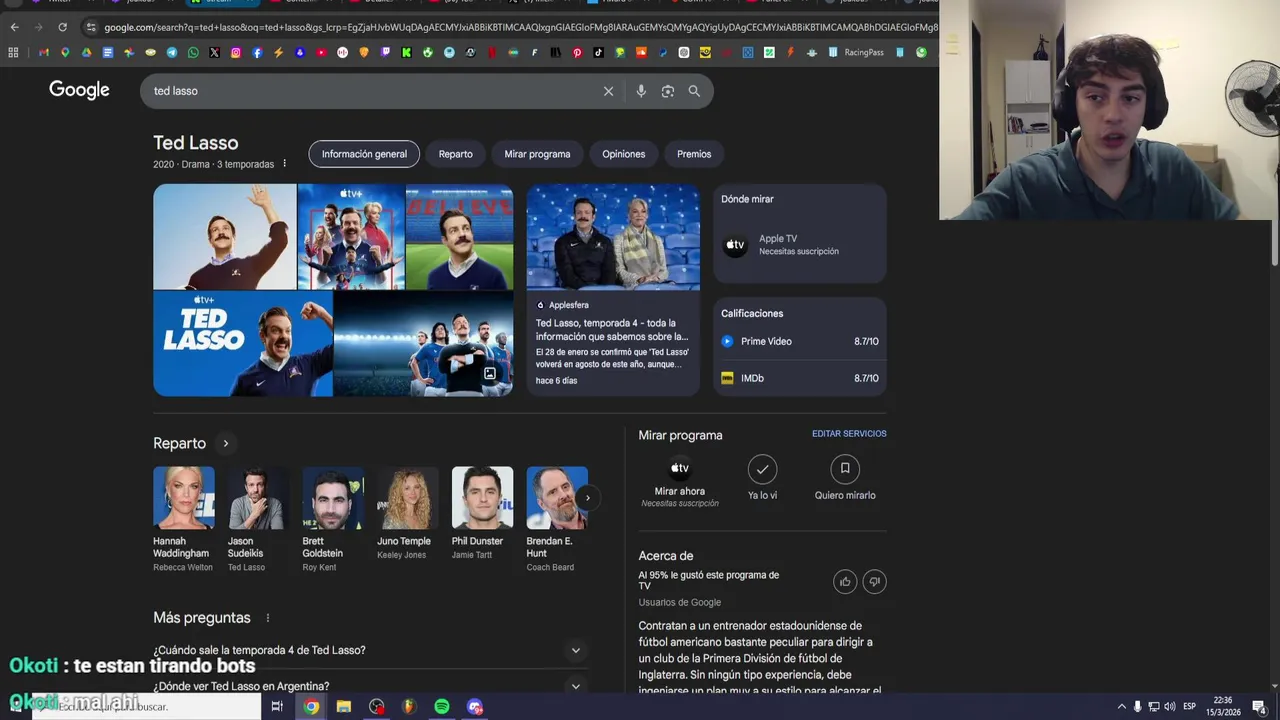Screen dimensions: 1280x720
Task: Open the Kick bookmark icon
Action: click(x=406, y=52)
